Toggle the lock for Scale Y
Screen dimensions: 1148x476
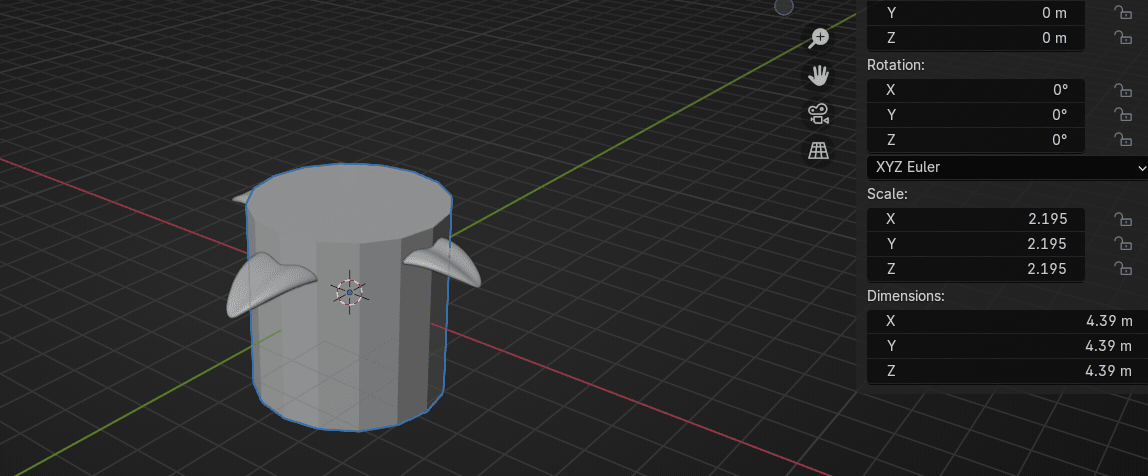pos(1123,244)
